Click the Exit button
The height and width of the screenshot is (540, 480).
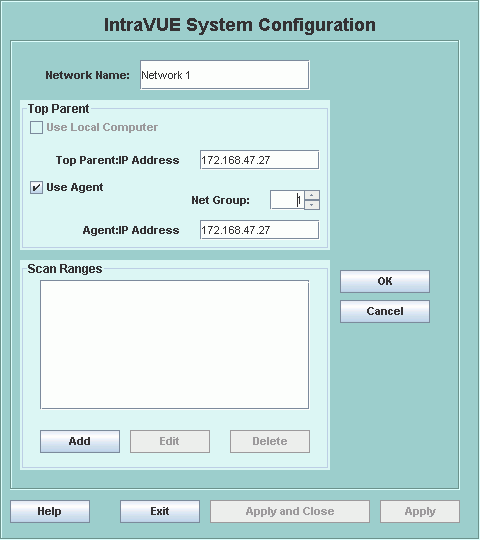[160, 511]
